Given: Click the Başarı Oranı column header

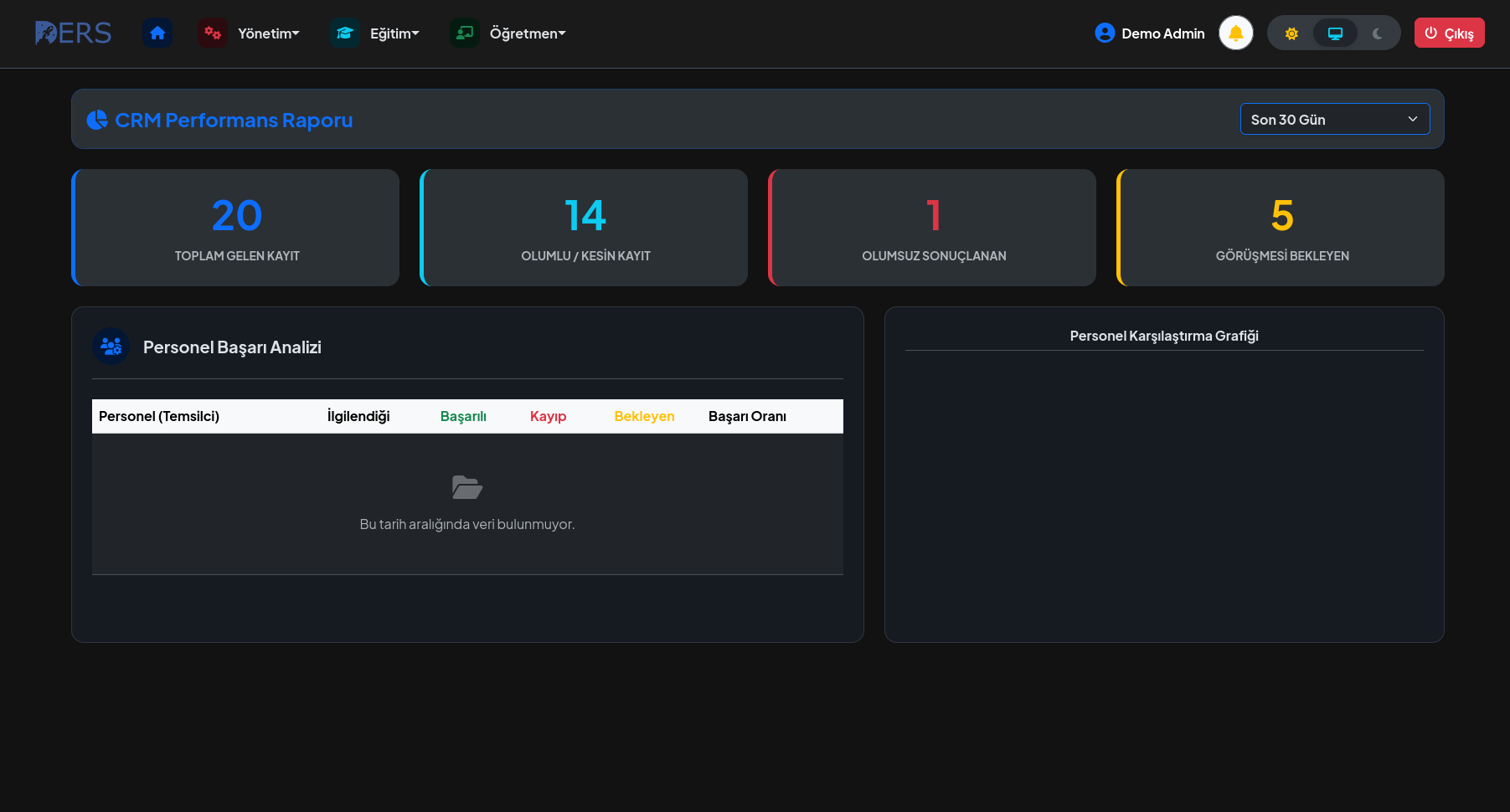Looking at the screenshot, I should (747, 416).
